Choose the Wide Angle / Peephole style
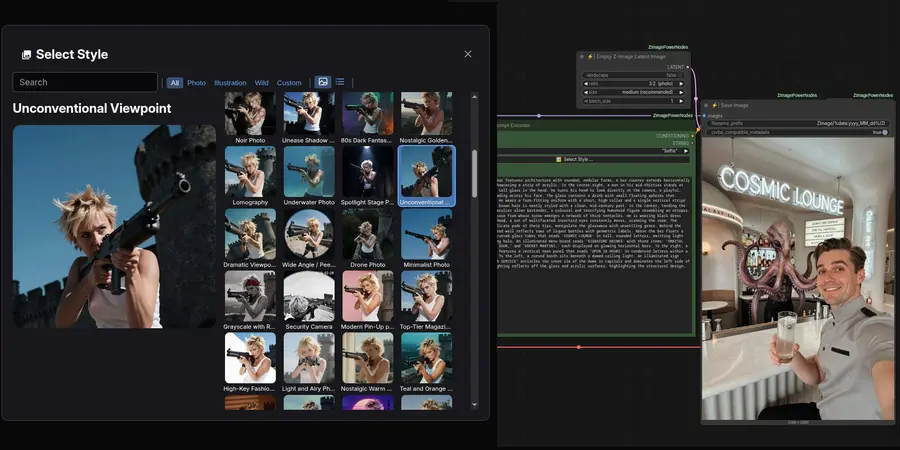Screen dimensions: 900x450 pyautogui.click(x=309, y=234)
